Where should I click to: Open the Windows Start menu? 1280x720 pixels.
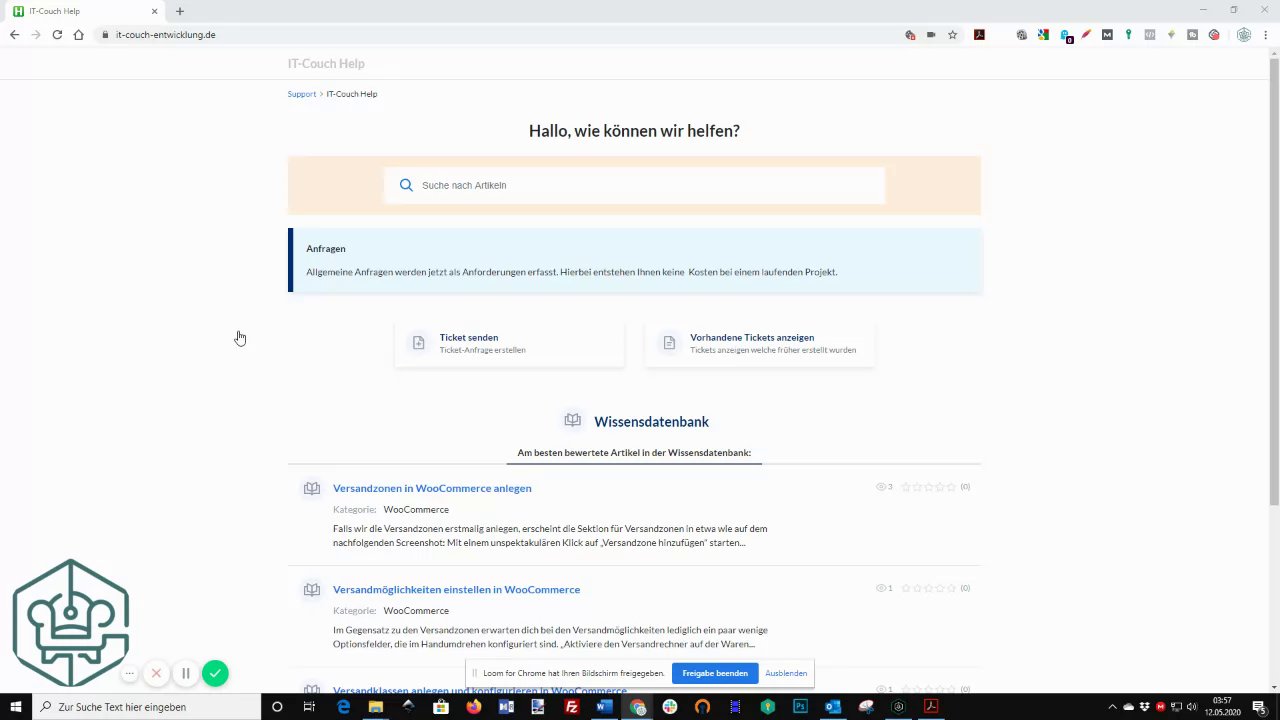coord(16,707)
